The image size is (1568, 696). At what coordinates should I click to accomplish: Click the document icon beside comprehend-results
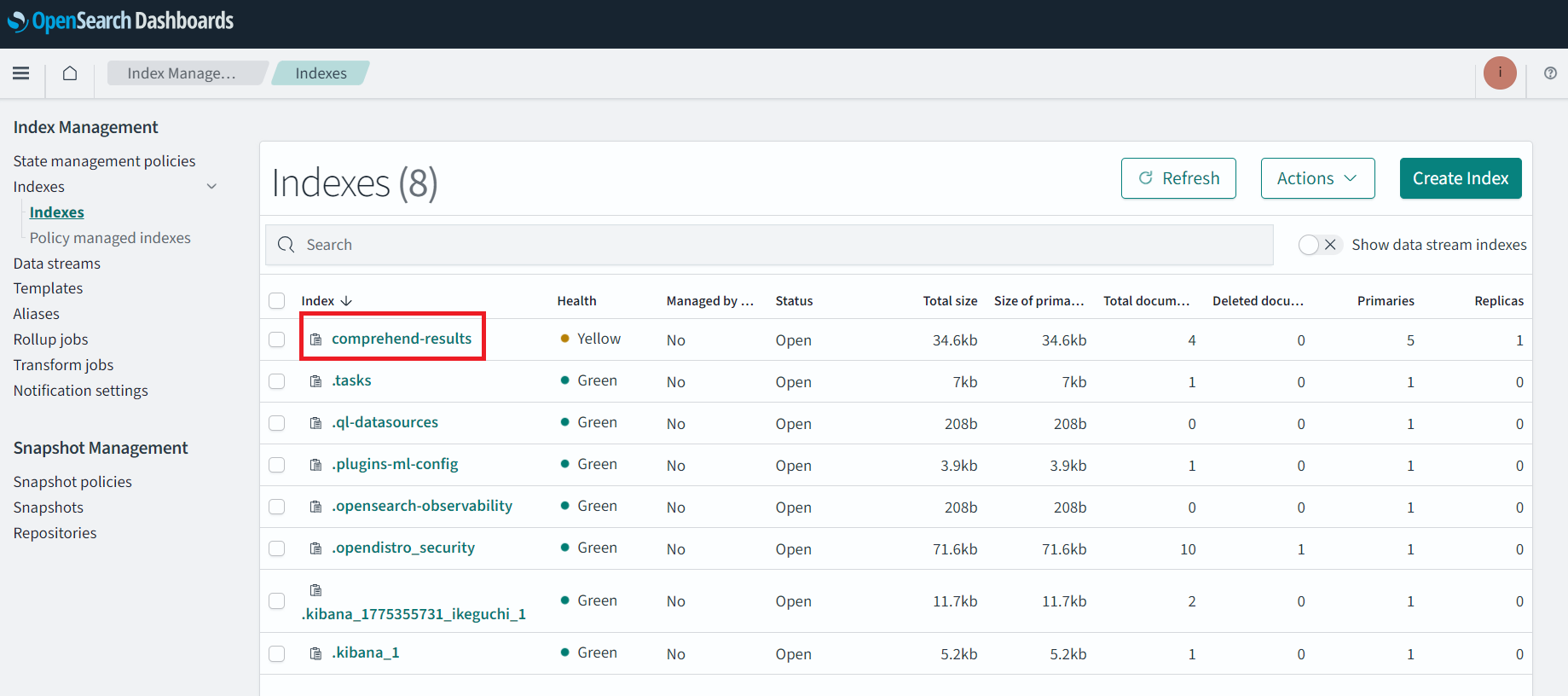pyautogui.click(x=316, y=339)
